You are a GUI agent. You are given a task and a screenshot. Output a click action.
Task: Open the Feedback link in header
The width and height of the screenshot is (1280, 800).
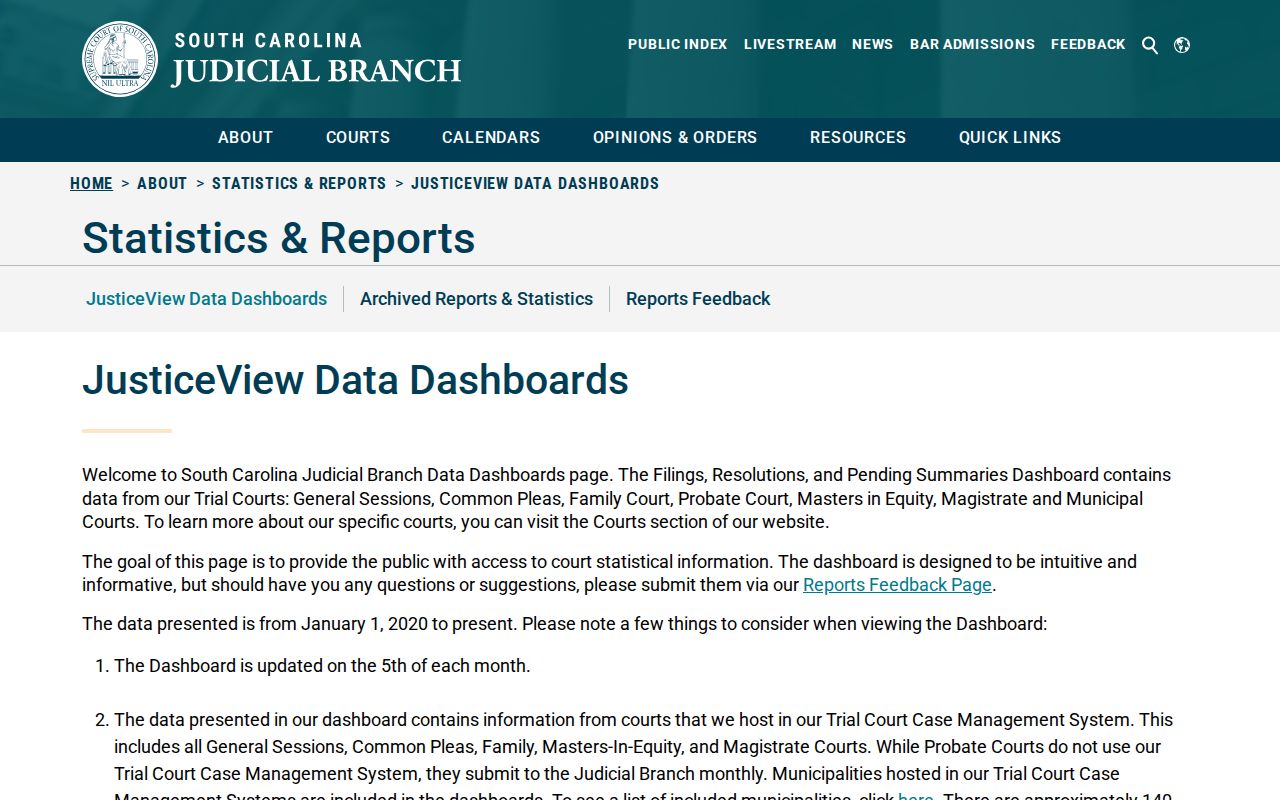point(1088,44)
